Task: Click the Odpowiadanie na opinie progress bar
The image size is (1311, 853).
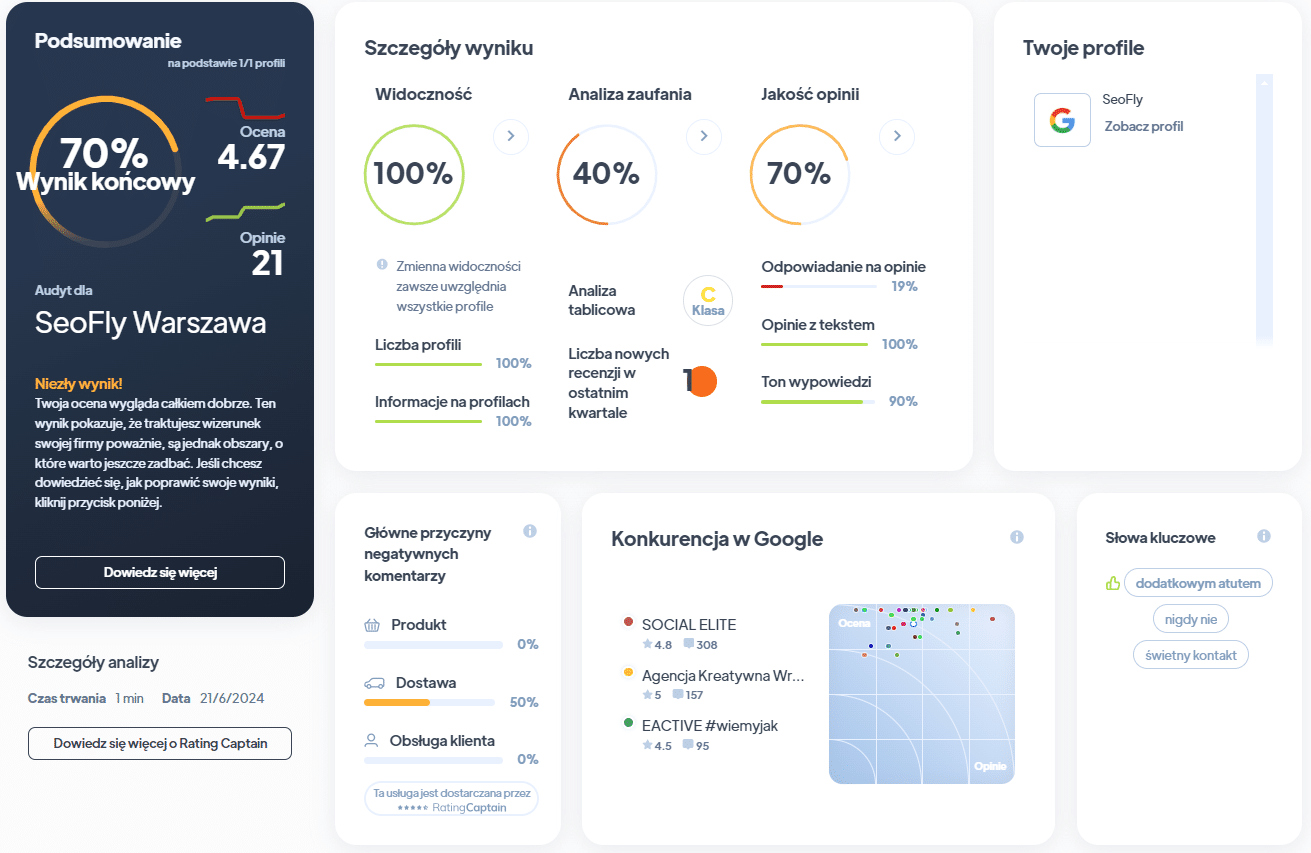Action: click(x=819, y=287)
